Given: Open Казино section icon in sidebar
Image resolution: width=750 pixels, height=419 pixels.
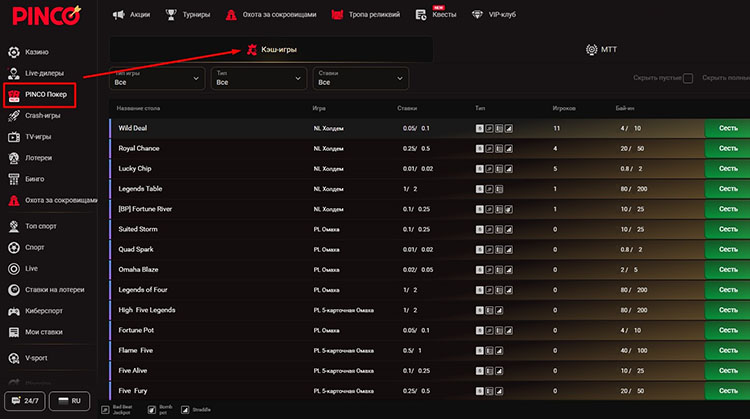Looking at the screenshot, I should [x=14, y=52].
